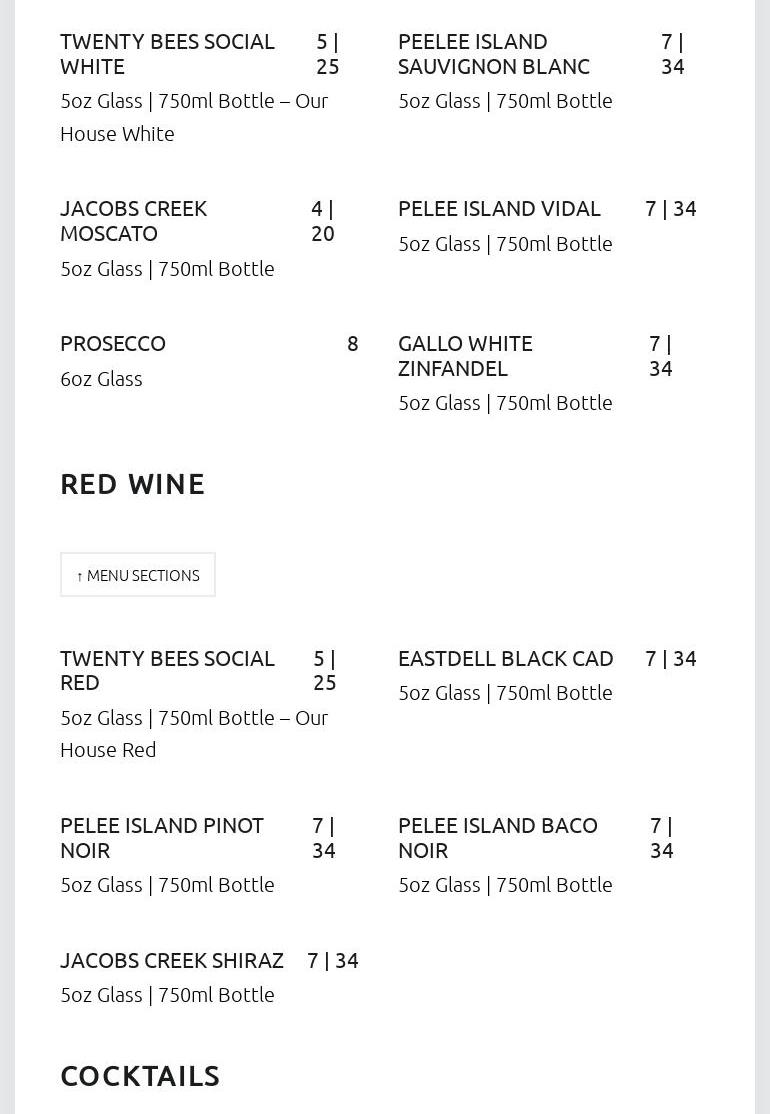Image resolution: width=770 pixels, height=1114 pixels.
Task: Click the Eastdell Black Cad price
Action: (671, 659)
